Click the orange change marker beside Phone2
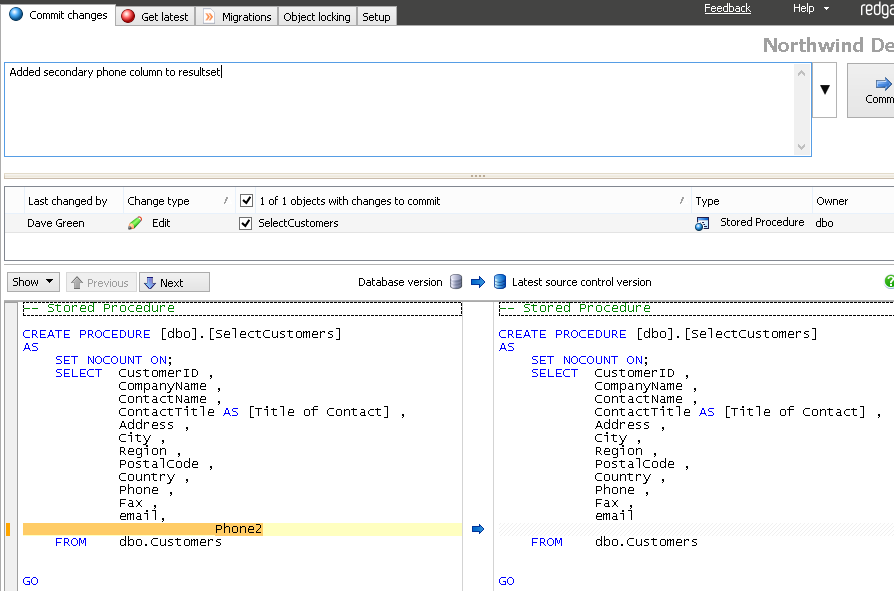The image size is (894, 591). [8, 529]
